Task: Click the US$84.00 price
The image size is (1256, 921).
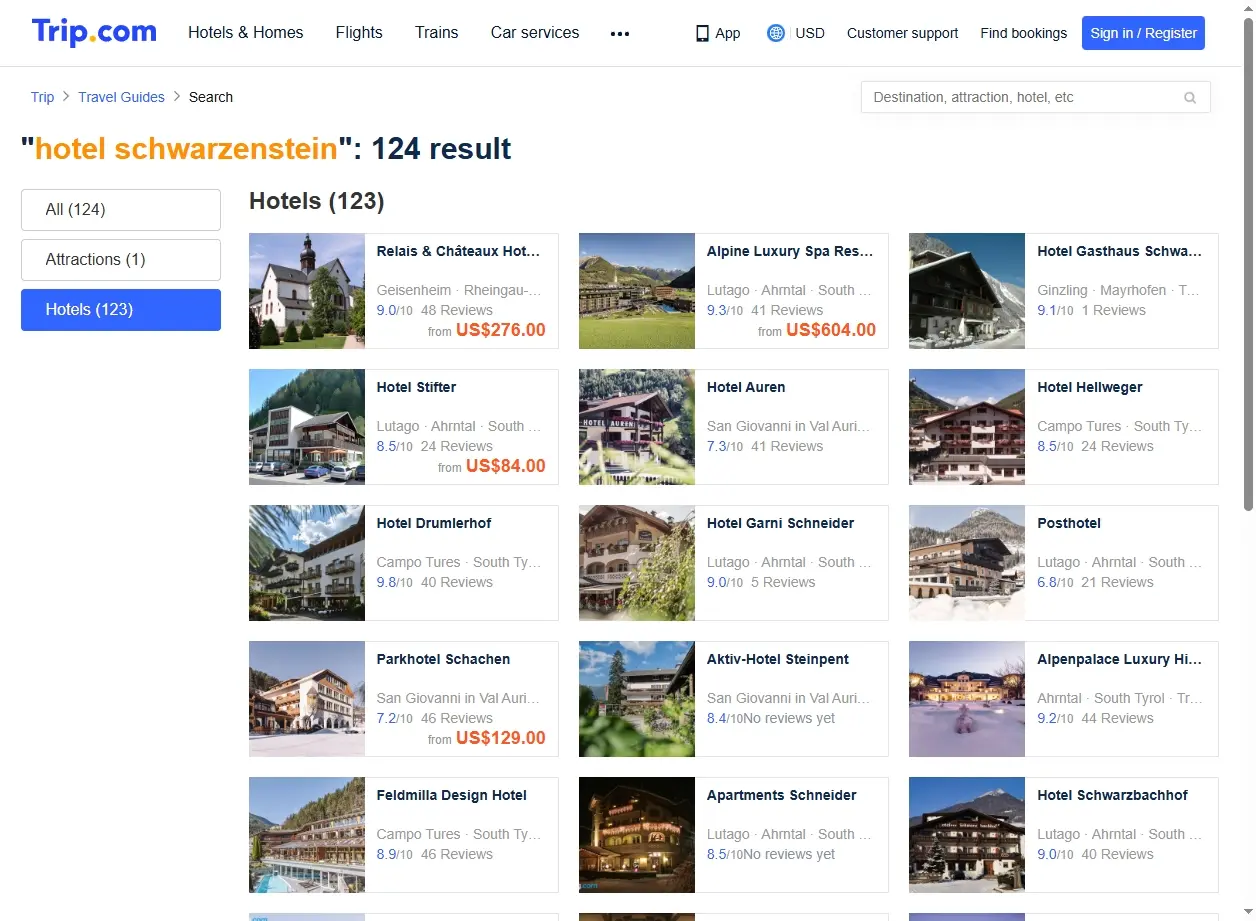Action: click(506, 466)
